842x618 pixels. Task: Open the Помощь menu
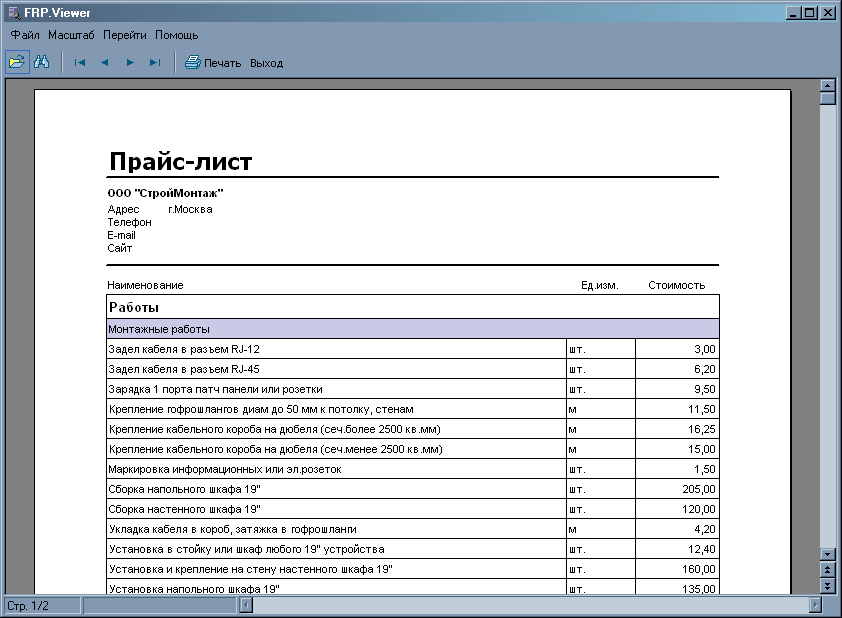click(x=177, y=35)
